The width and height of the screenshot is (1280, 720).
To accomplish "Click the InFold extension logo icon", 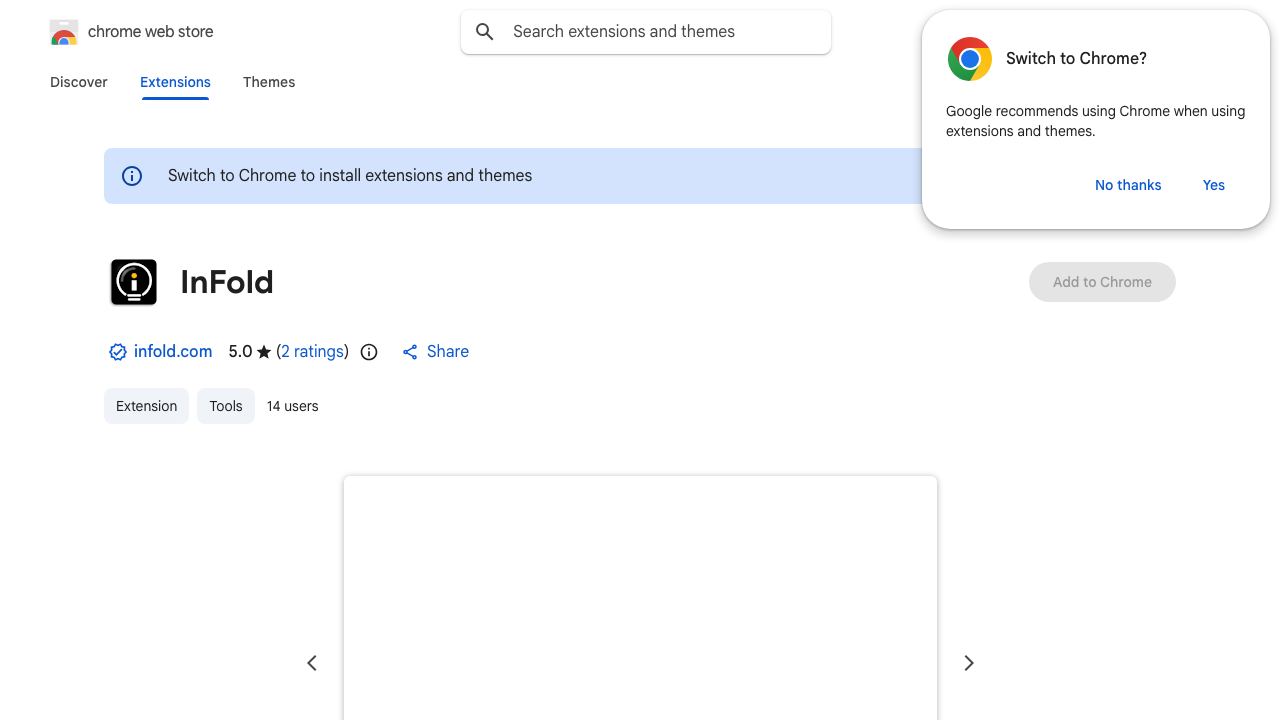I will click(x=134, y=282).
